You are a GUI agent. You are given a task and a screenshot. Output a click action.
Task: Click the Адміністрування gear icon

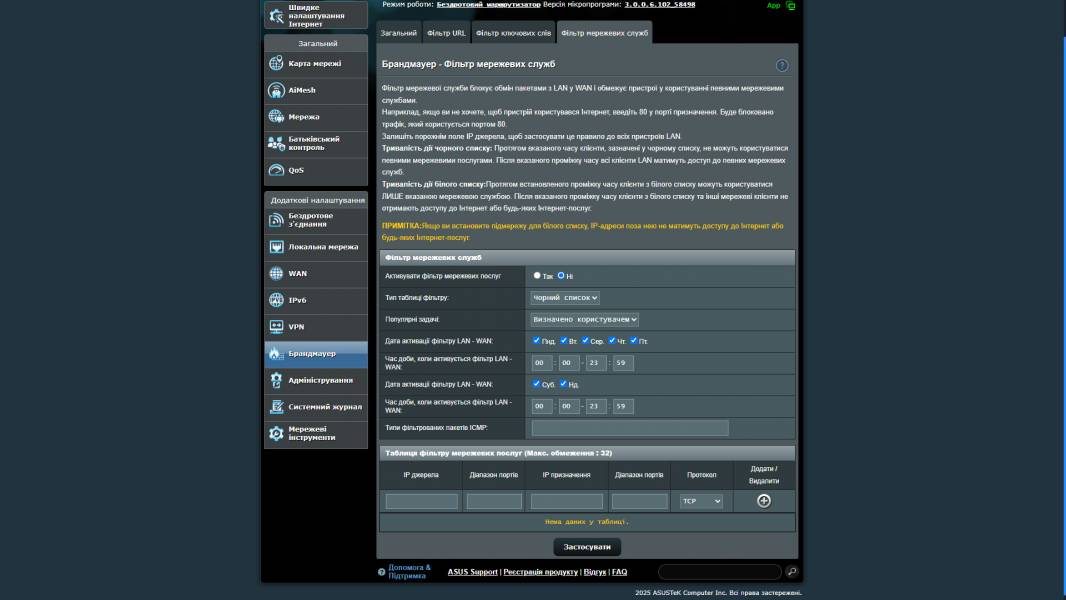click(x=276, y=380)
